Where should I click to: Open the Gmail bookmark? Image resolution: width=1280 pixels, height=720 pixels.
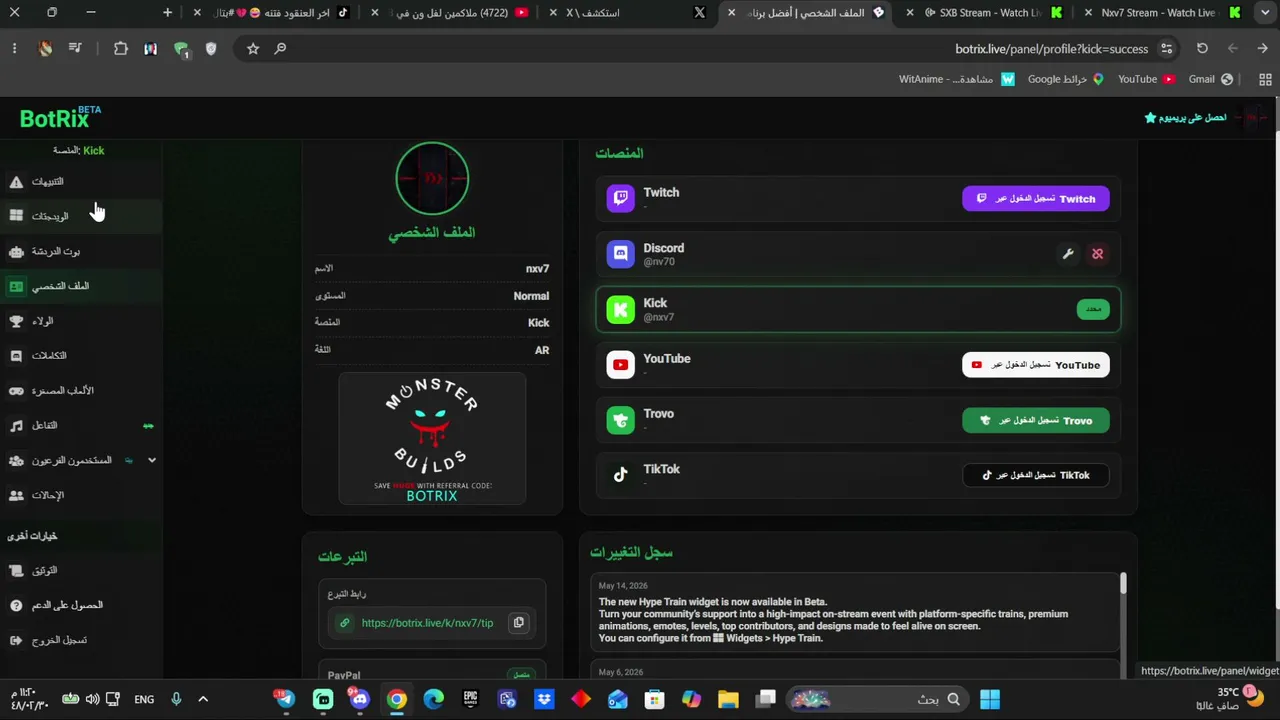pyautogui.click(x=1210, y=79)
